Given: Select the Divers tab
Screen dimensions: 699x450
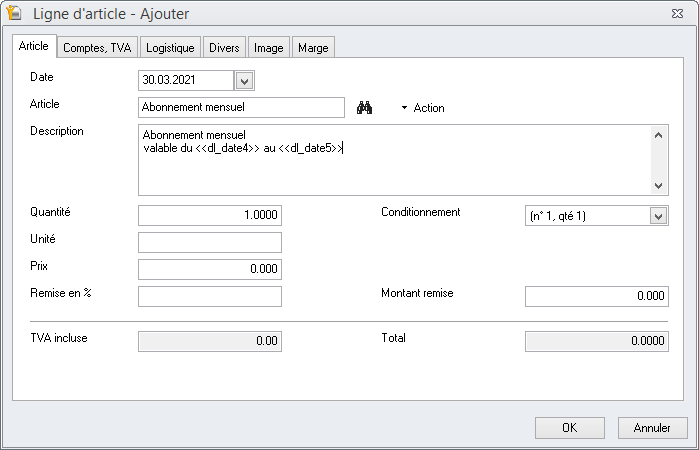Looking at the screenshot, I should 224,48.
